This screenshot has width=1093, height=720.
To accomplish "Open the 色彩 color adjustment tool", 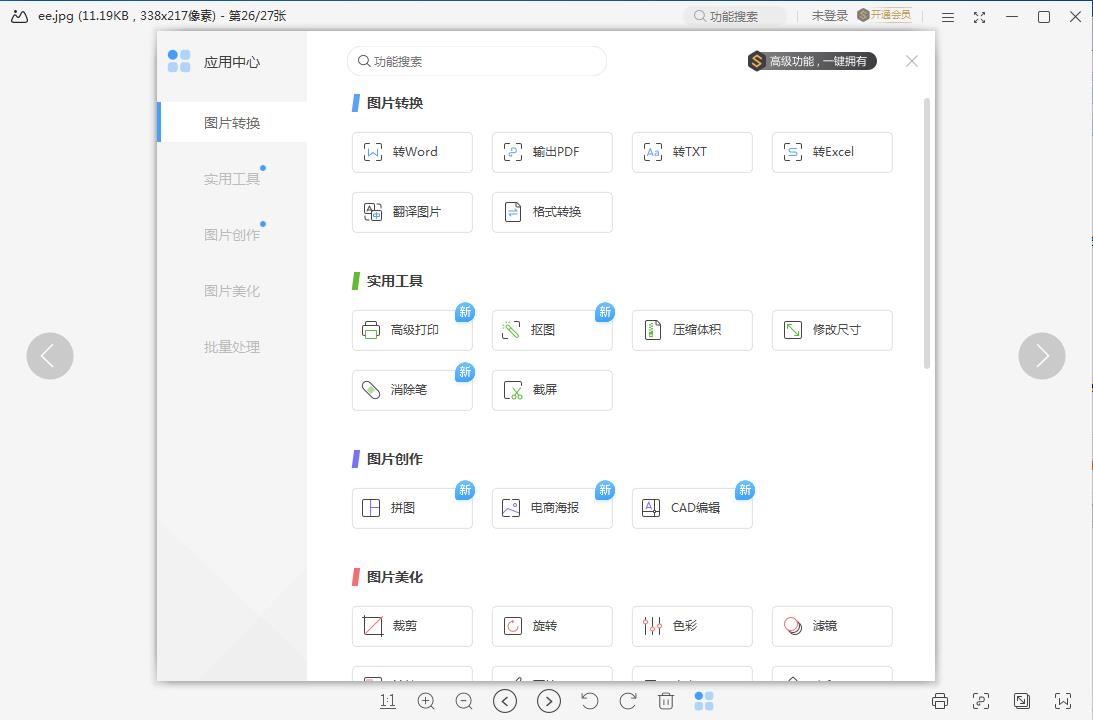I will (692, 626).
